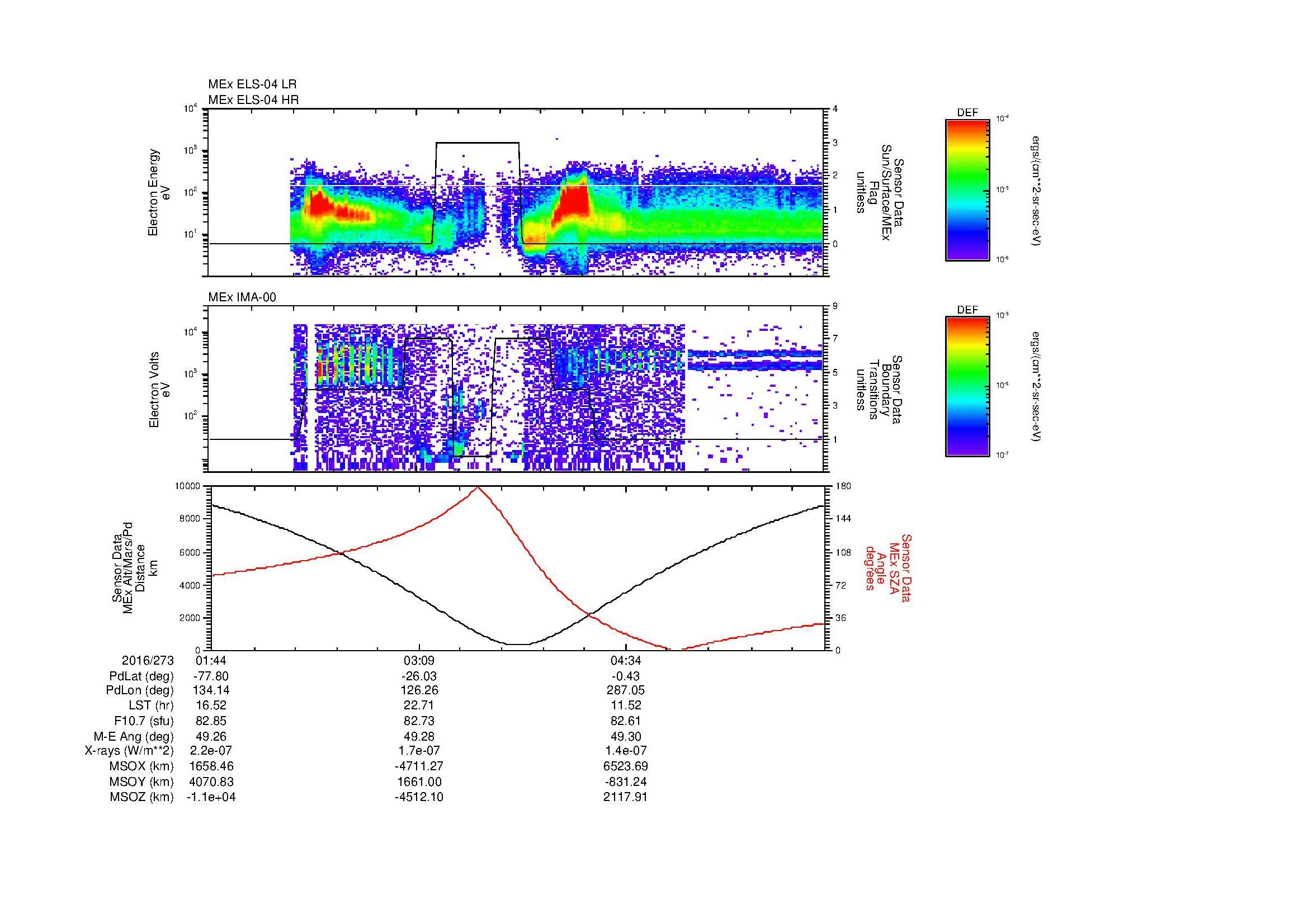
Task: Select the MSOX value '6523.69'
Action: 626,766
